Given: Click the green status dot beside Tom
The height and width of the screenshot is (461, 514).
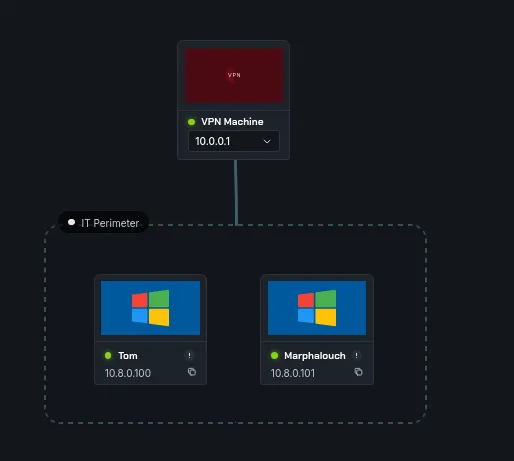Looking at the screenshot, I should click(x=108, y=356).
